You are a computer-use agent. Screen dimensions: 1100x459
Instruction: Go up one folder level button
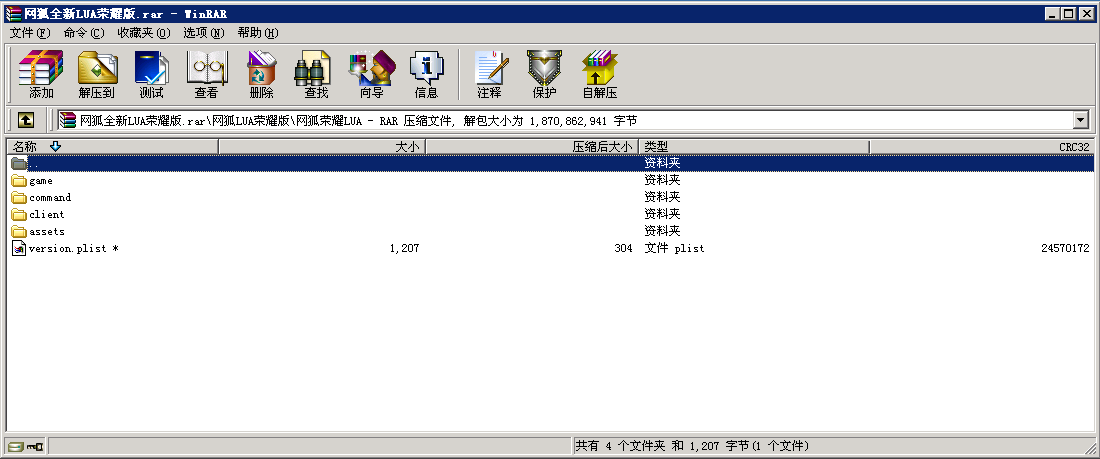pyautogui.click(x=26, y=120)
